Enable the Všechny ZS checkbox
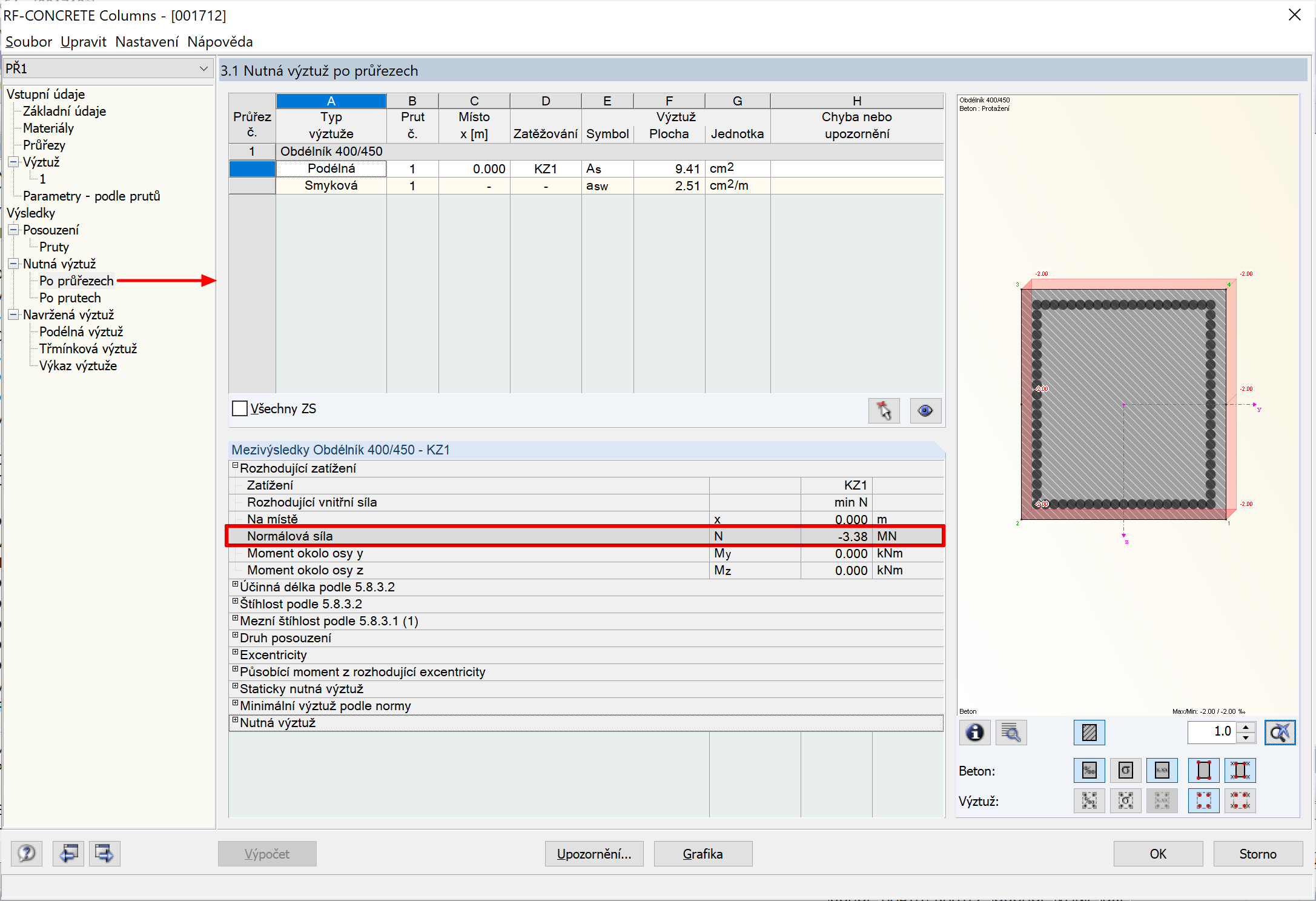The image size is (1316, 901). (x=240, y=408)
